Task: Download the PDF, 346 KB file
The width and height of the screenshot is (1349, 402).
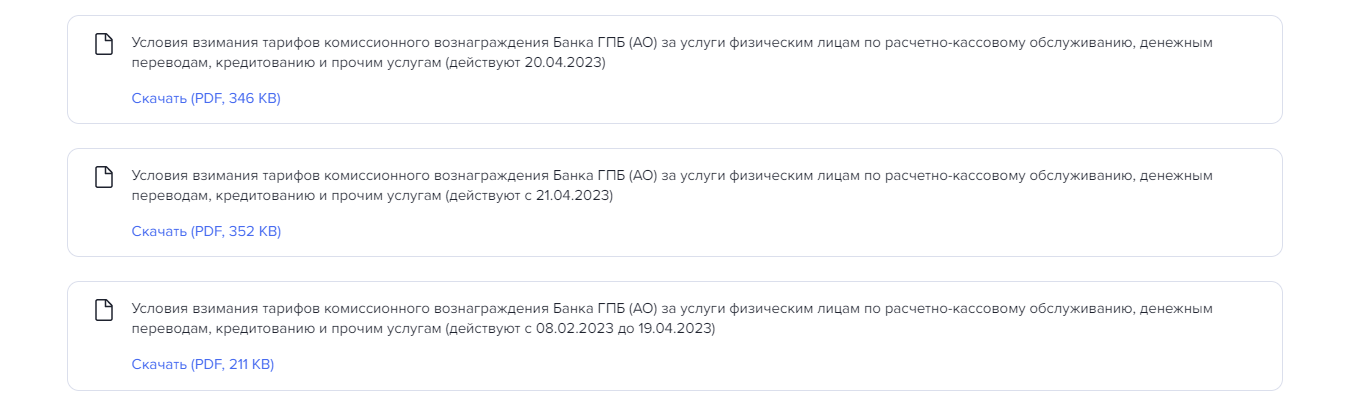Action: [x=206, y=98]
